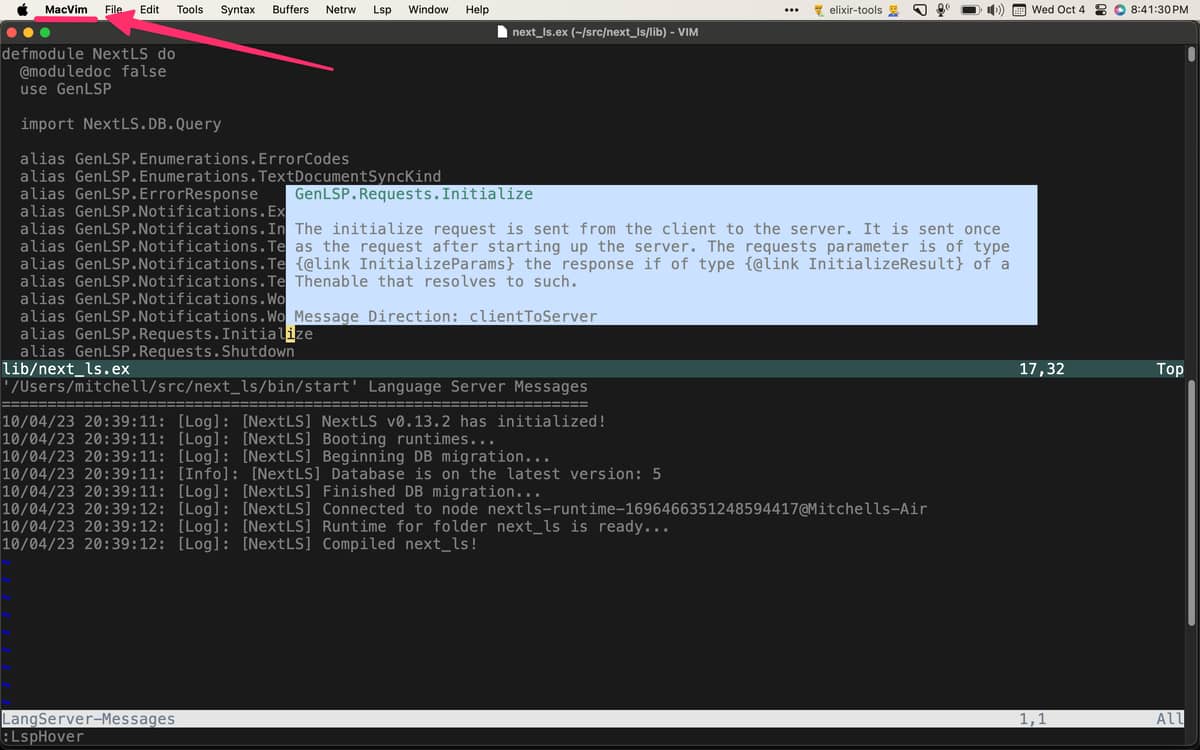The width and height of the screenshot is (1200, 750).
Task: Open the calendar icon beside the date
Action: (1019, 10)
